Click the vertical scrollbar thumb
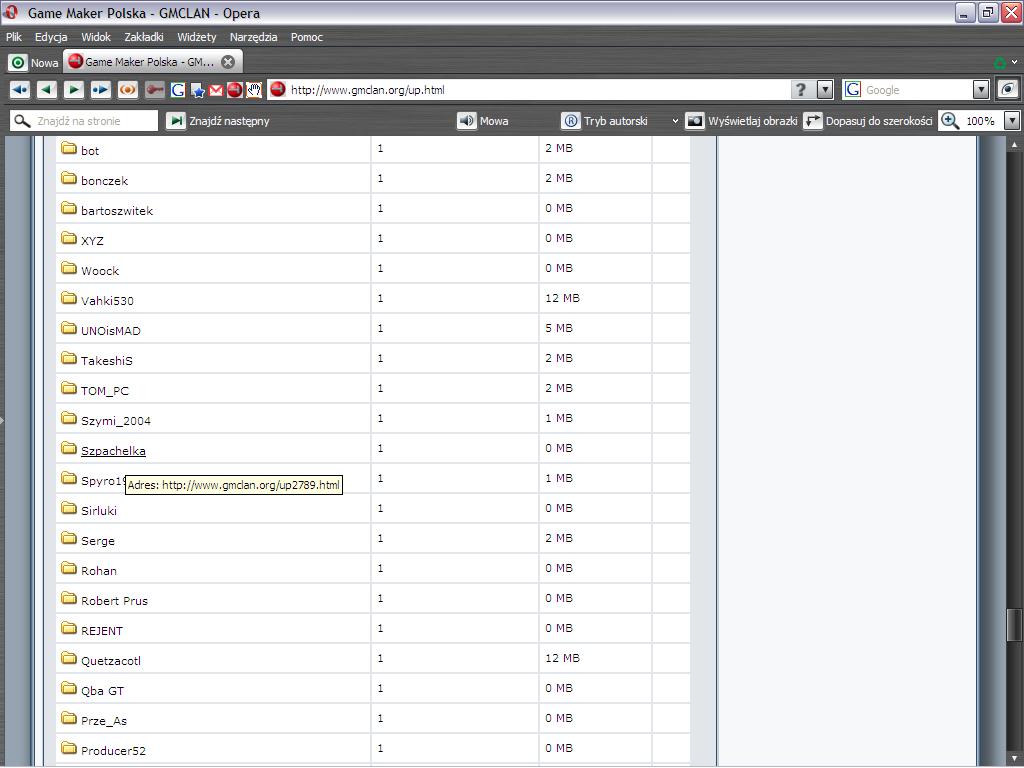Screen dimensions: 1024x768 point(1014,625)
